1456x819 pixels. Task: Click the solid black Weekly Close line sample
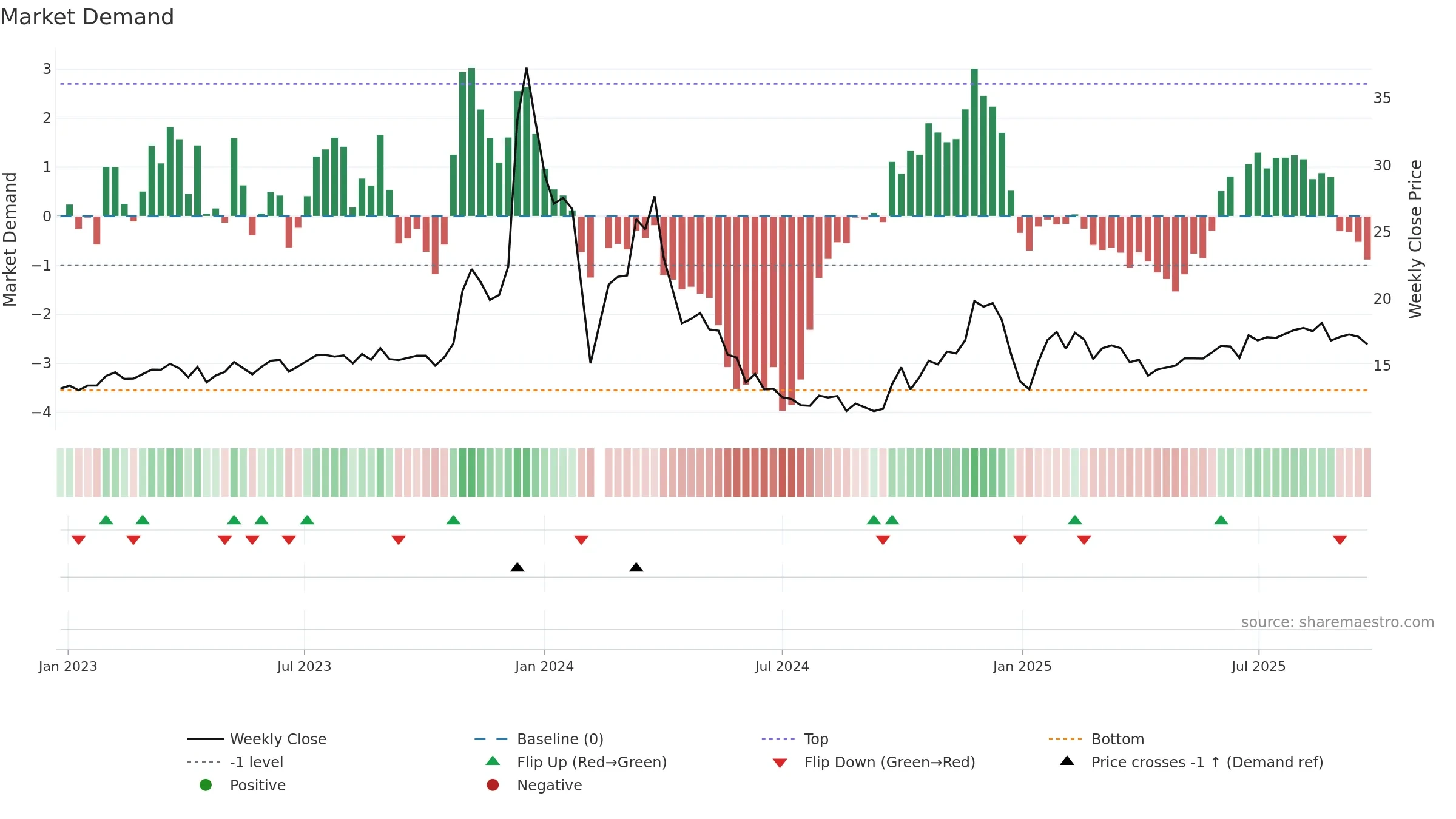(206, 739)
